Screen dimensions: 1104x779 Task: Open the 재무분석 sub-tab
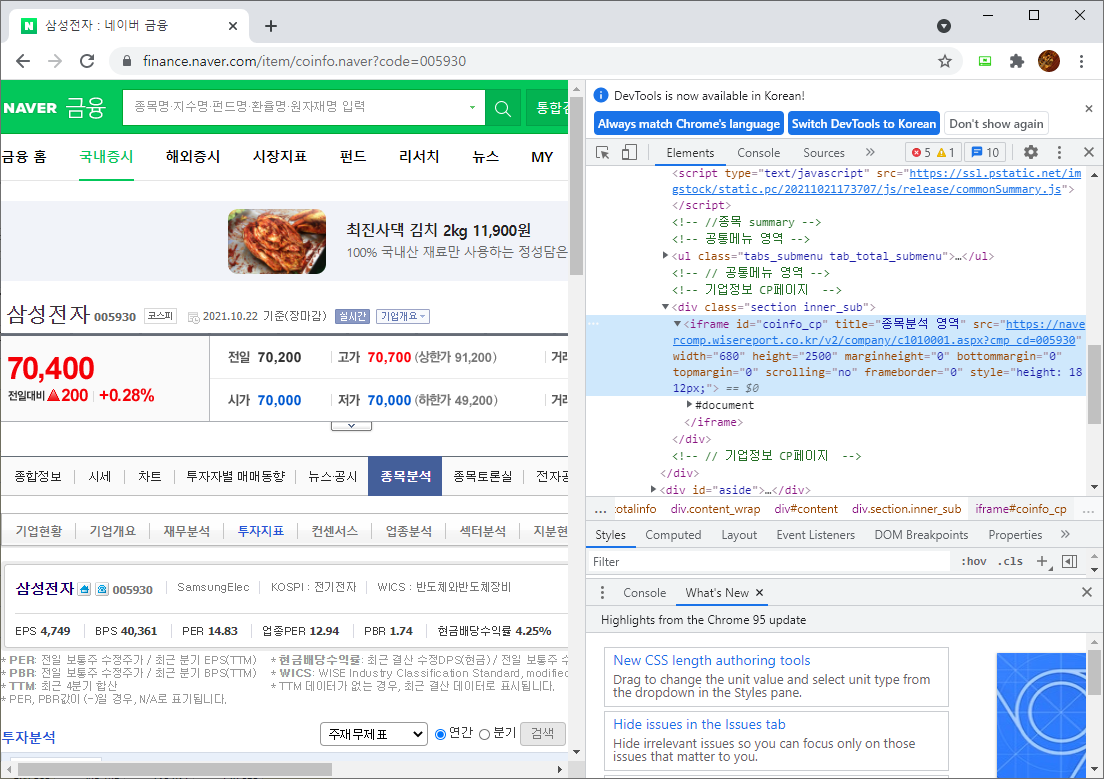187,531
